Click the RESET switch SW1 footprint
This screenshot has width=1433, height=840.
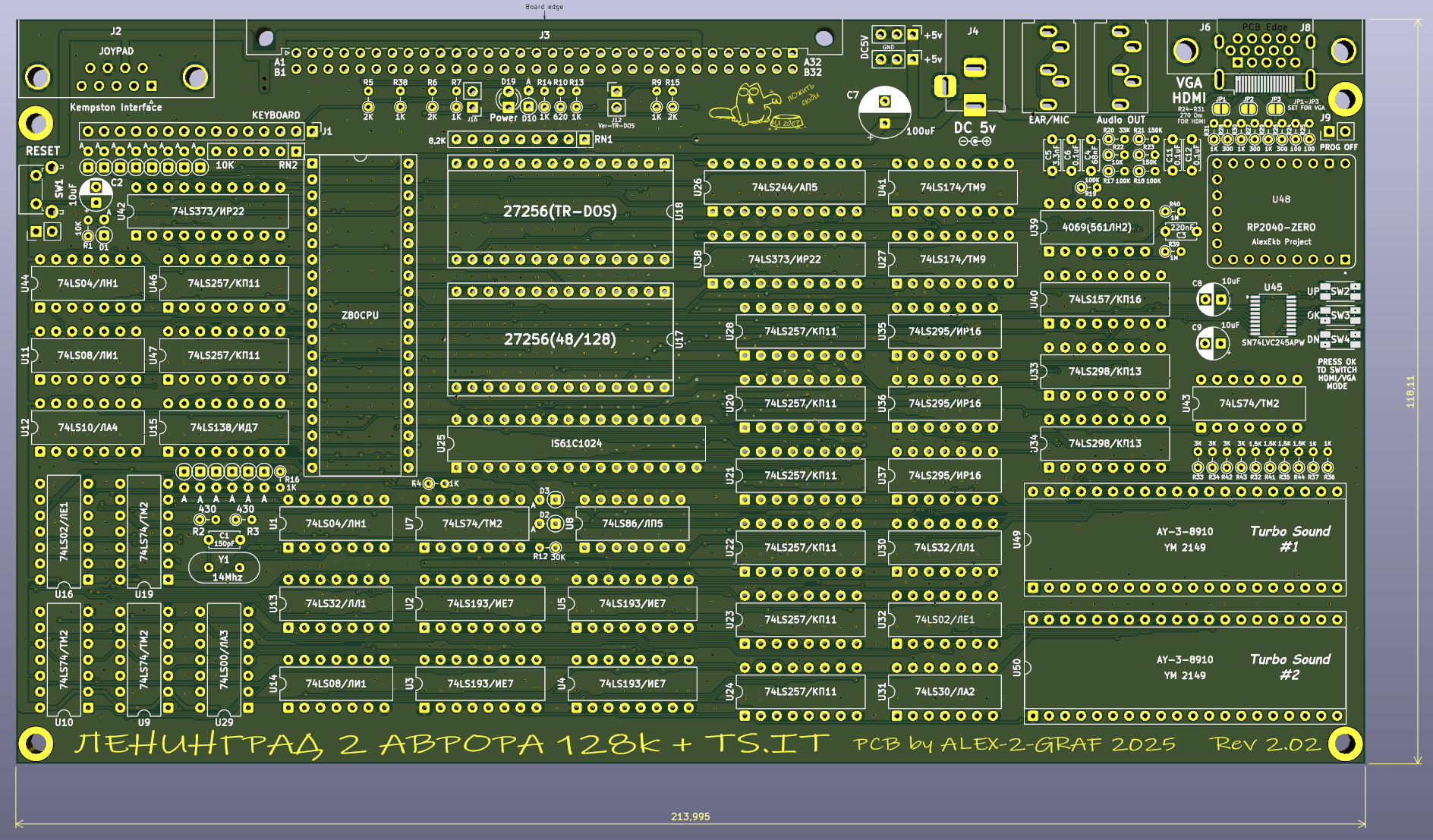click(x=43, y=189)
